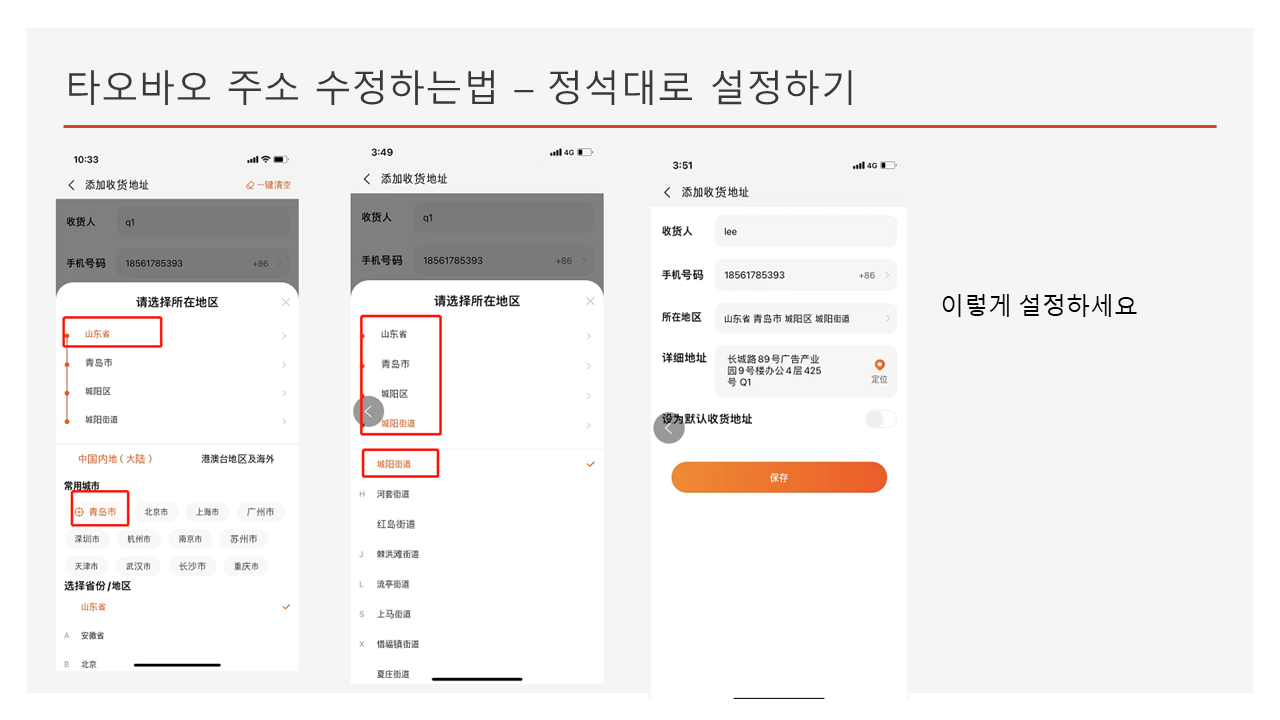Select 武汉市 city chip

[139, 566]
